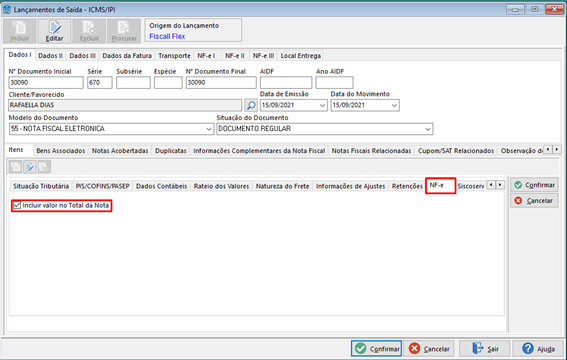Select Informações de Ajustes sub-tab
Image resolution: width=567 pixels, height=360 pixels.
tap(350, 186)
